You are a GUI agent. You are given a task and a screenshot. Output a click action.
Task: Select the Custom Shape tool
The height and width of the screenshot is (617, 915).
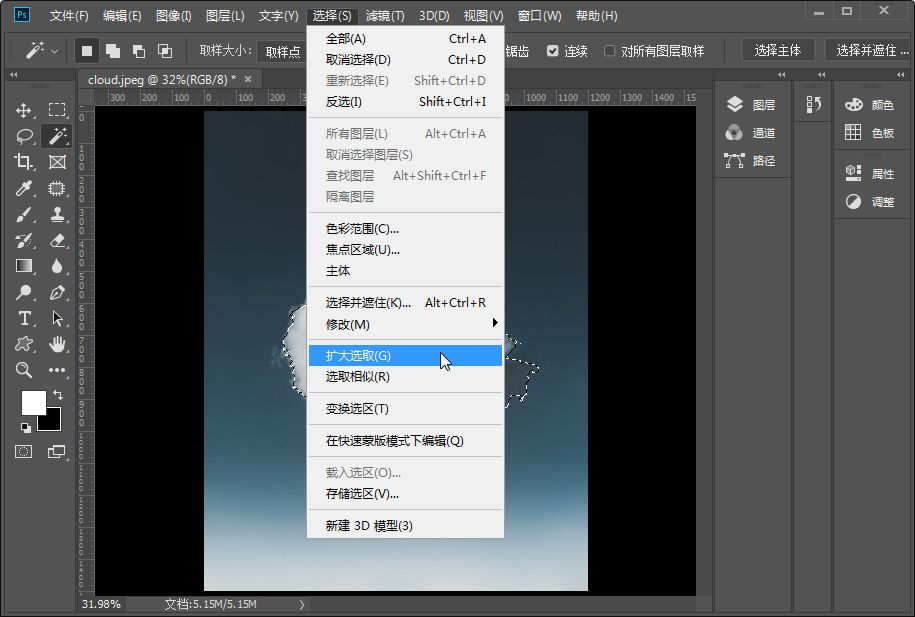coord(24,344)
